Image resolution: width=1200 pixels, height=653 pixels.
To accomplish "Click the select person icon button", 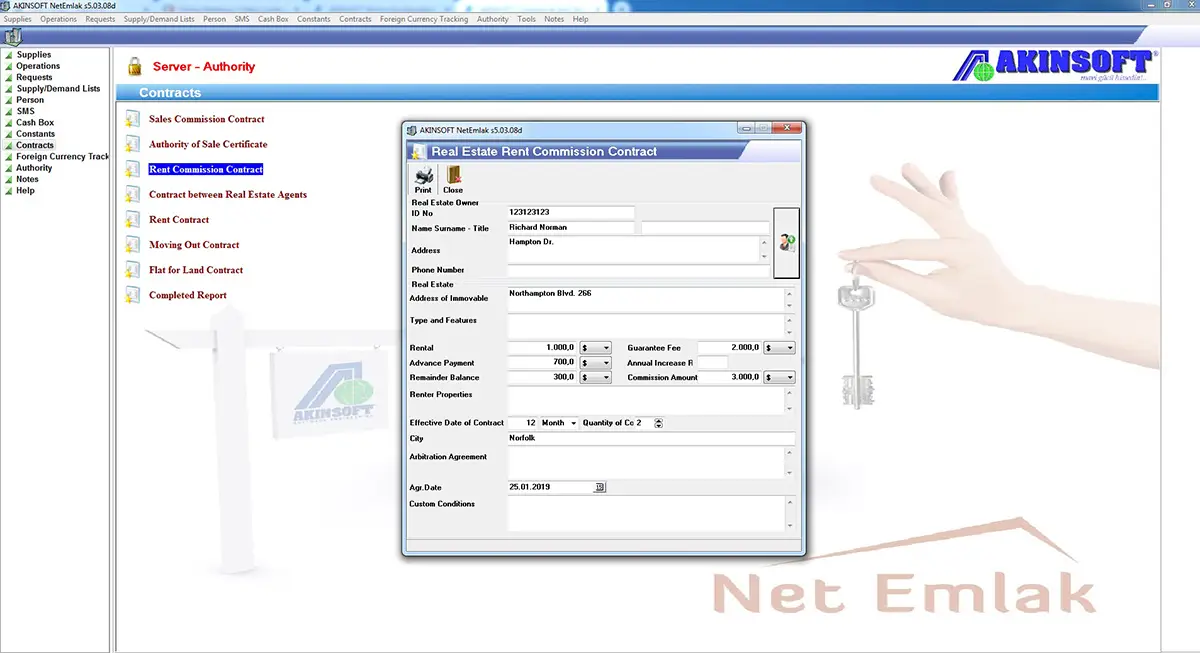I will (787, 242).
